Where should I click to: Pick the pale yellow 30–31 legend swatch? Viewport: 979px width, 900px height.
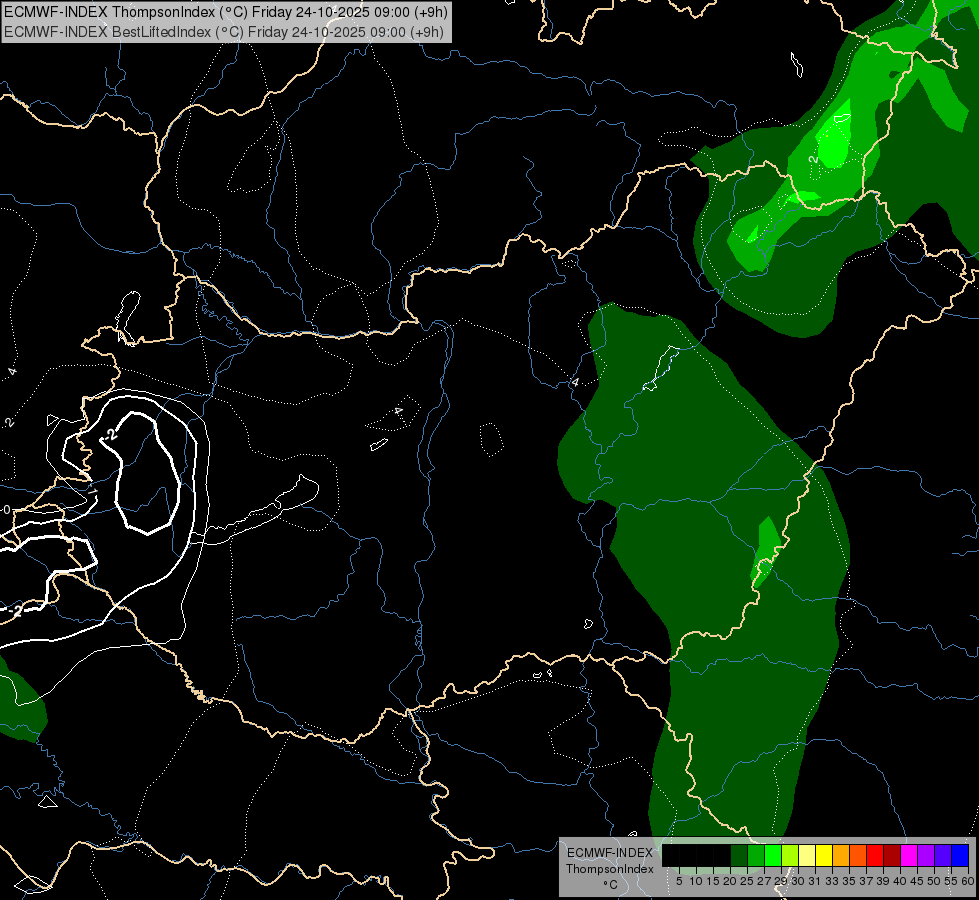tap(807, 855)
